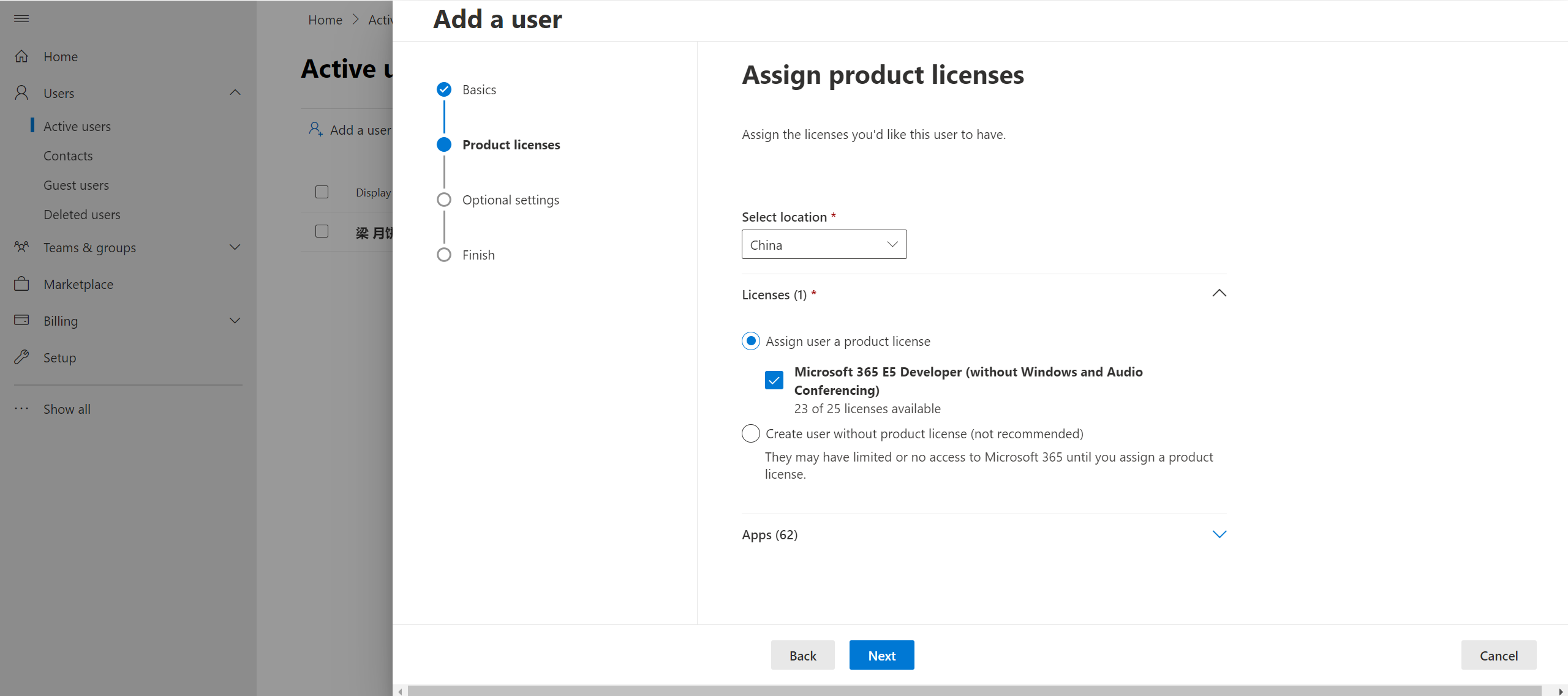Select the Users icon in sidebar
The width and height of the screenshot is (1568, 696).
[21, 92]
